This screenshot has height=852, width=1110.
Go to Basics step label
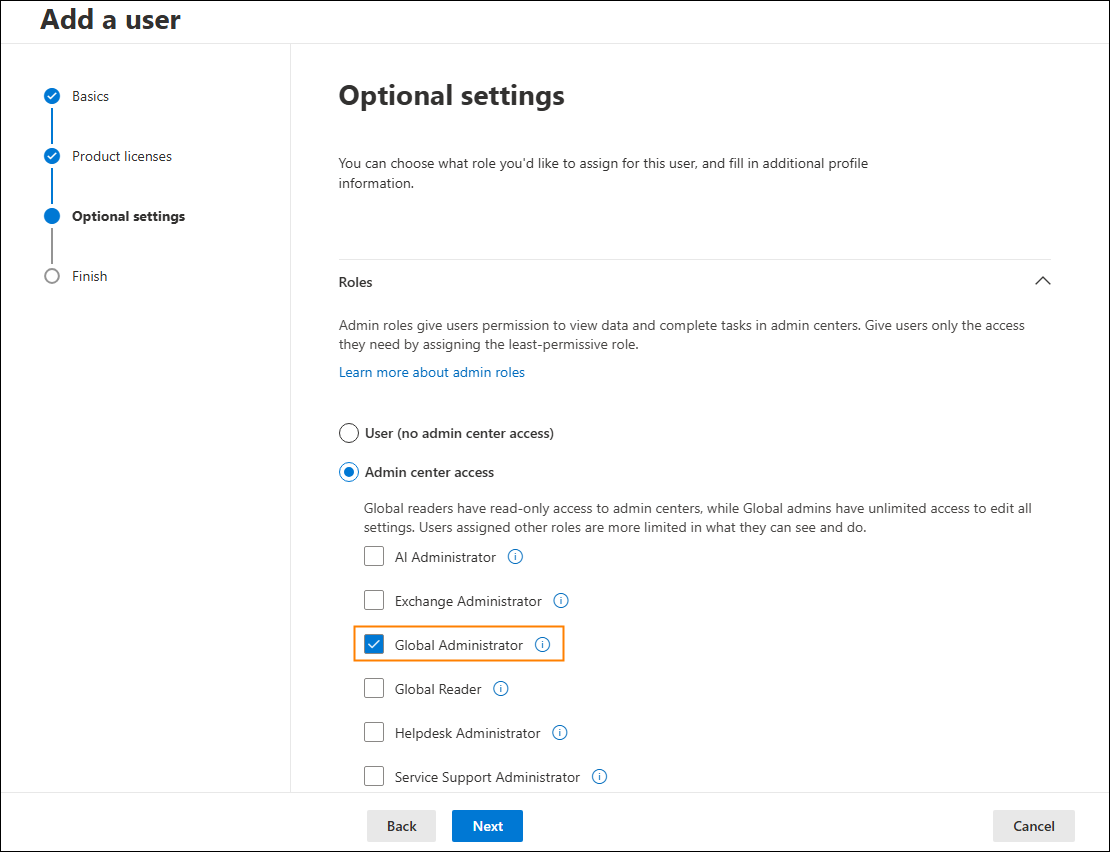click(91, 96)
